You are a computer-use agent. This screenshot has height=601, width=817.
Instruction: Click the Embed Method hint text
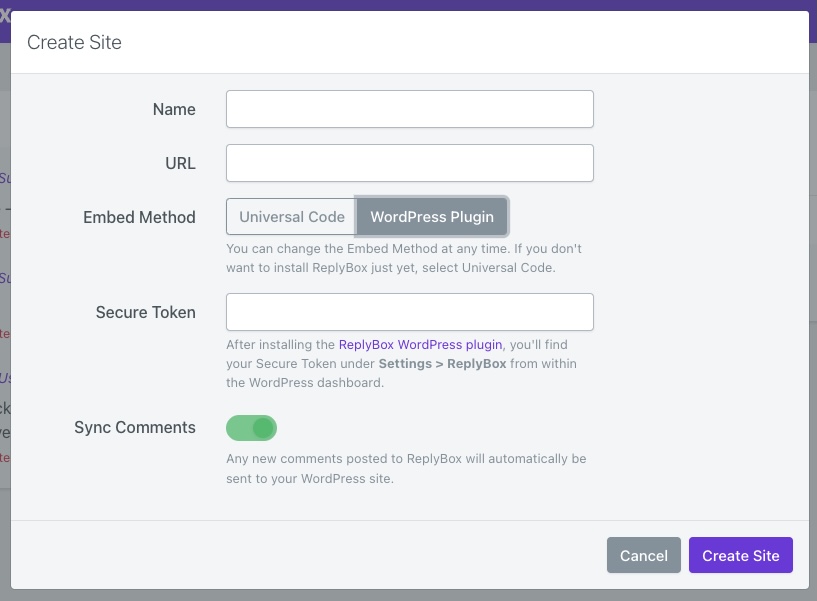pyautogui.click(x=404, y=258)
